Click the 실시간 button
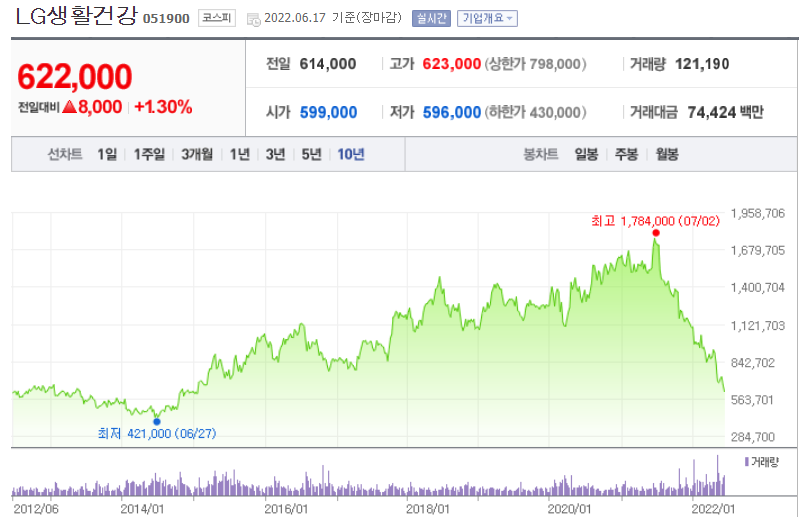799x517 pixels. 431,18
